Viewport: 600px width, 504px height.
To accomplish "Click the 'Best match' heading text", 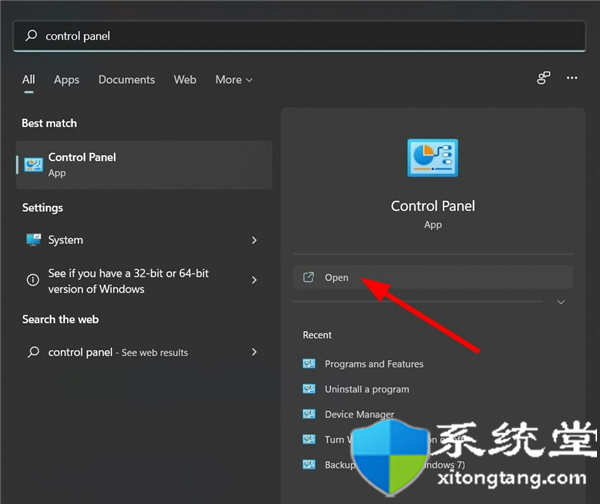I will coord(49,123).
